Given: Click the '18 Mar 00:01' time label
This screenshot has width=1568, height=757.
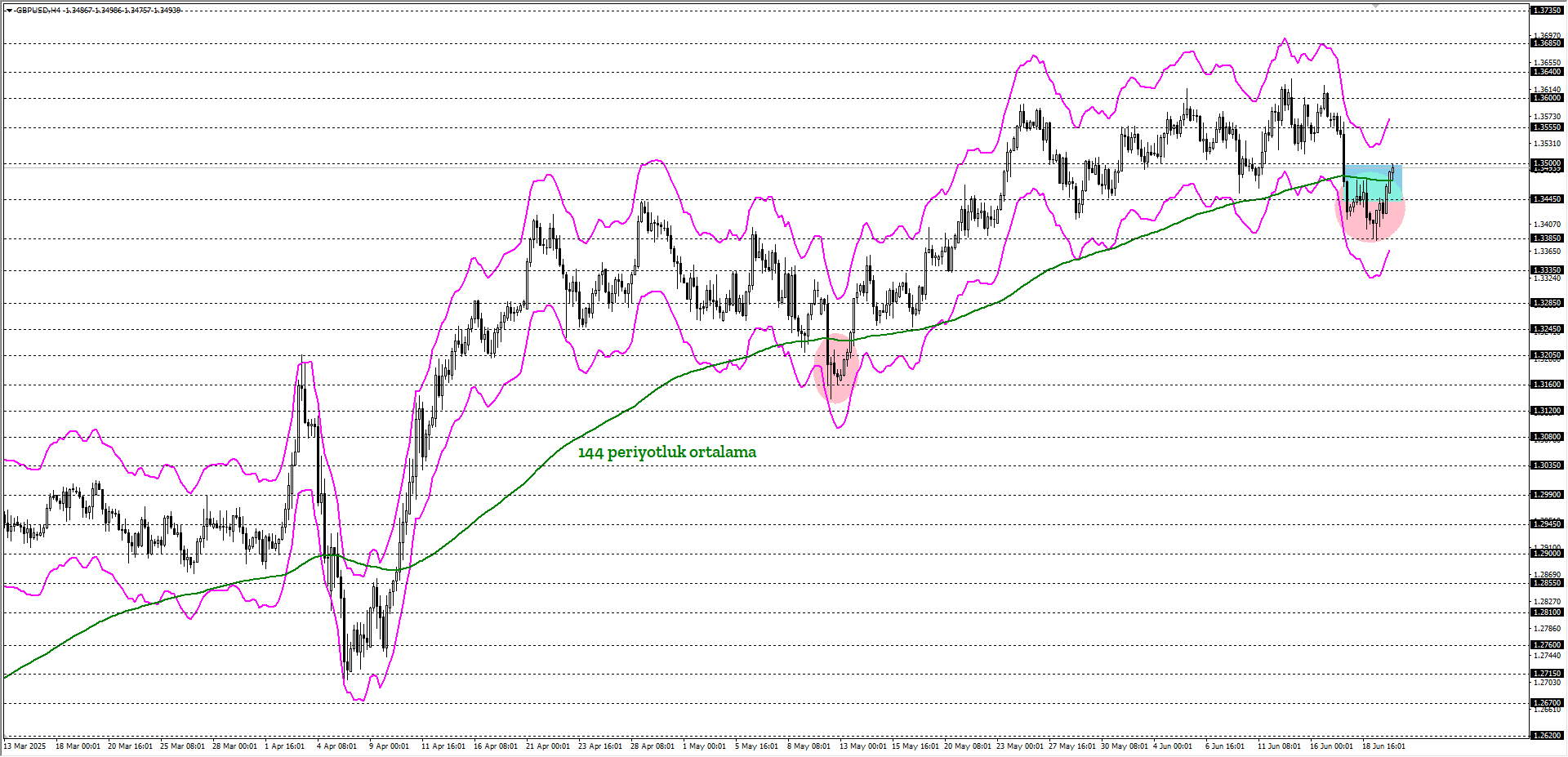Looking at the screenshot, I should pyautogui.click(x=78, y=746).
